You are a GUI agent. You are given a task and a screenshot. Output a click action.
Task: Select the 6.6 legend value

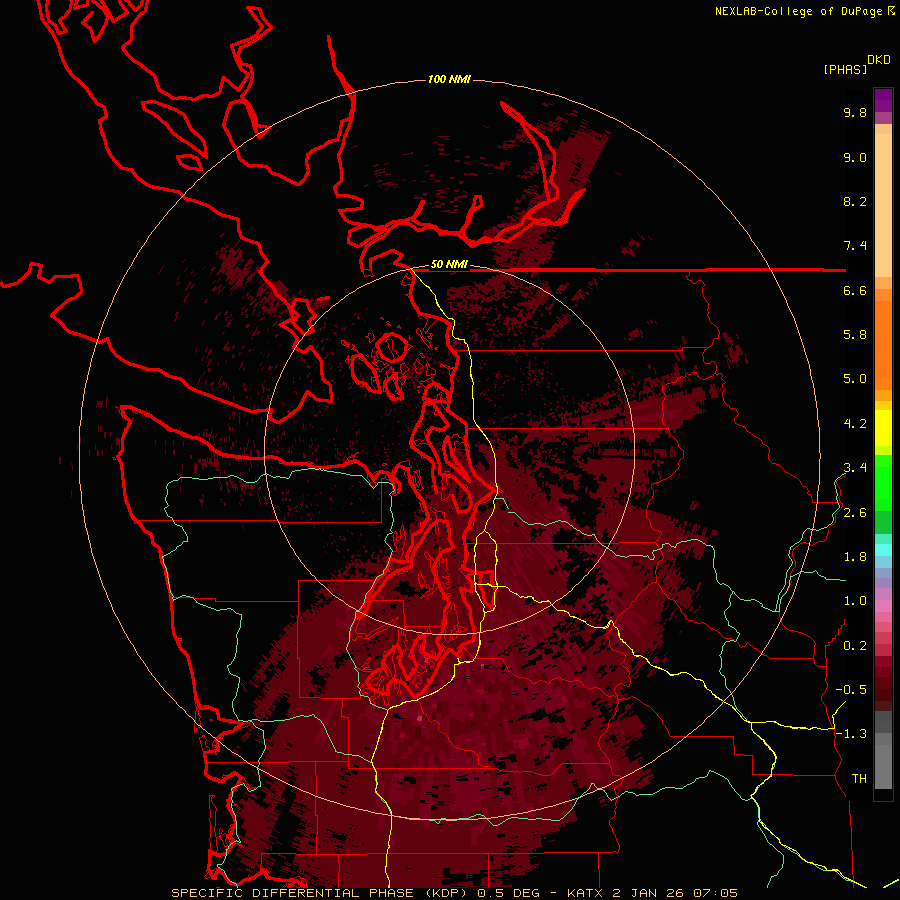[x=855, y=290]
